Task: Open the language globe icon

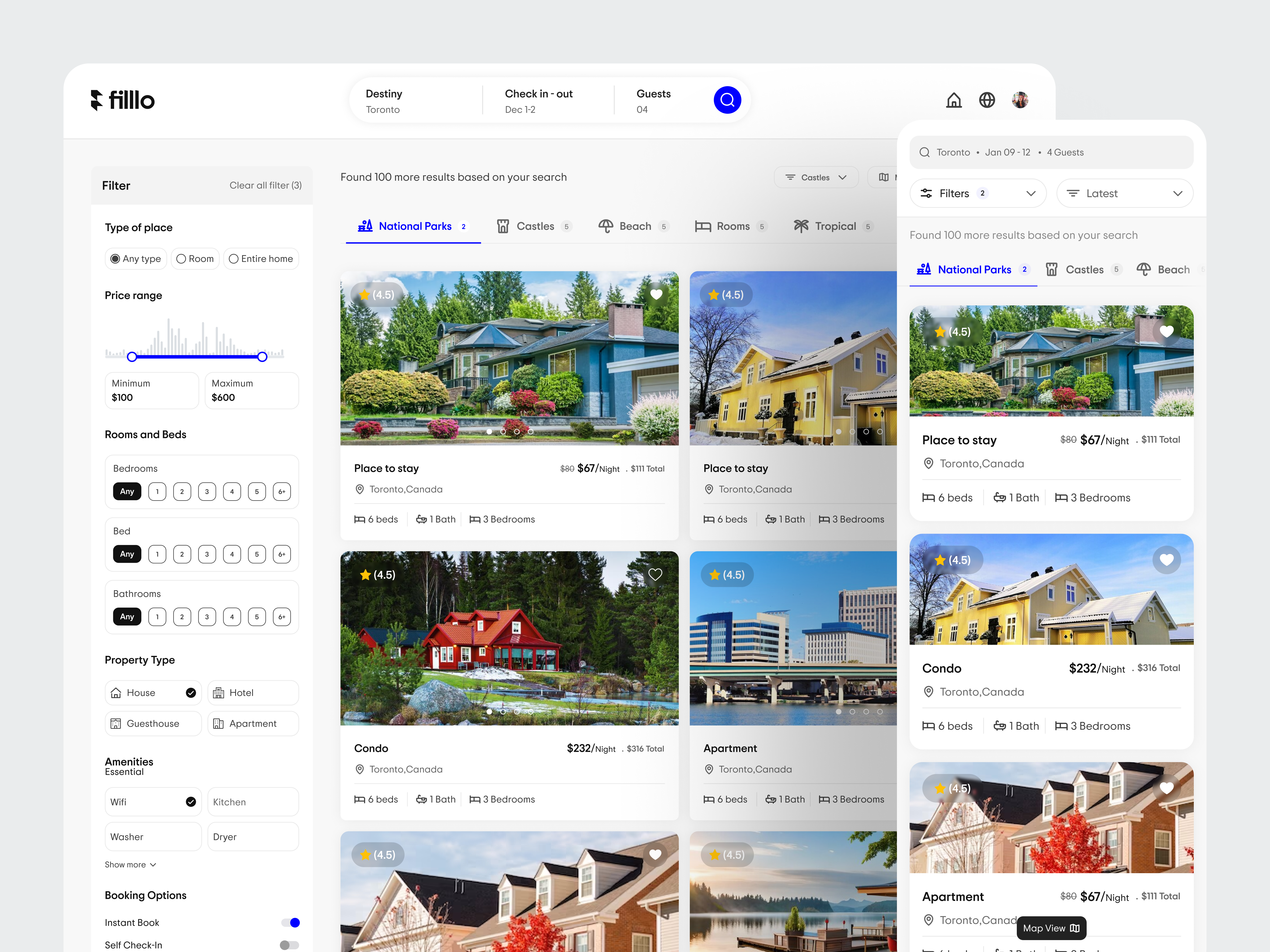Action: coord(987,100)
